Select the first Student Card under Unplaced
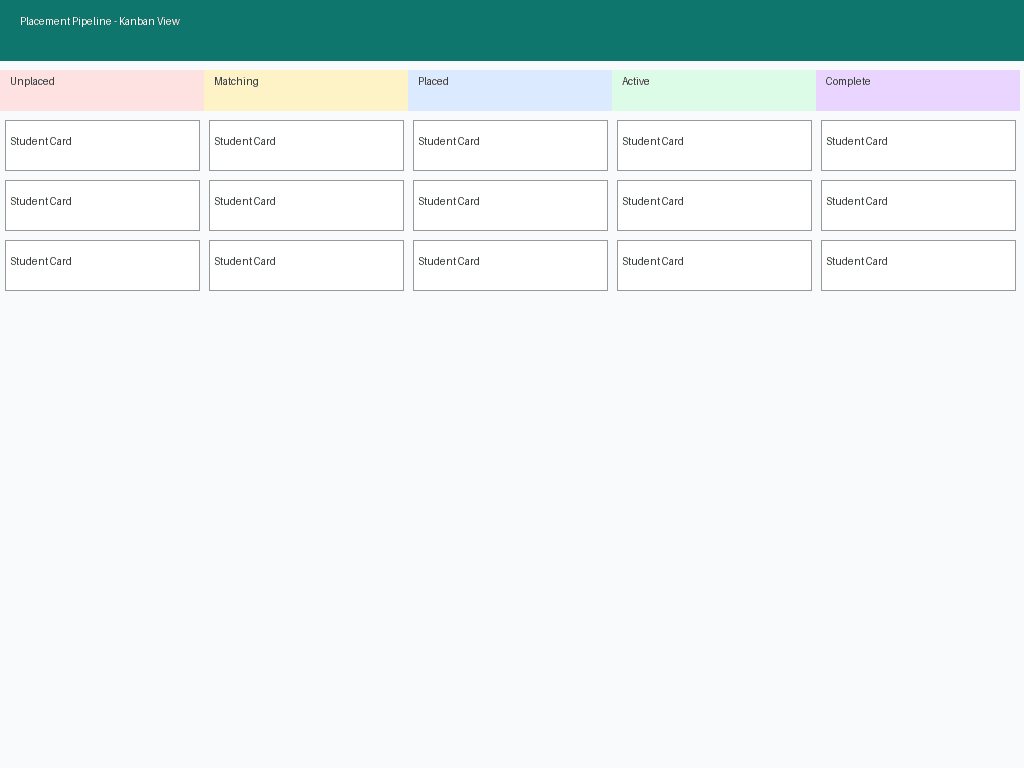This screenshot has height=768, width=1024. click(x=102, y=145)
